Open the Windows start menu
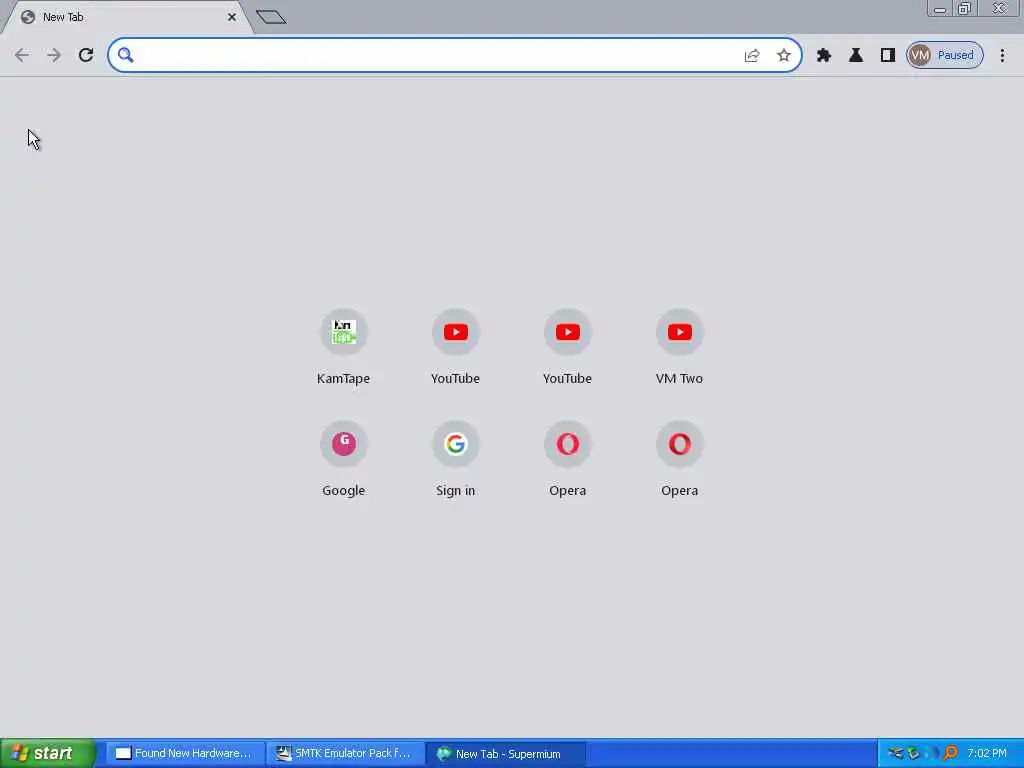Image resolution: width=1024 pixels, height=768 pixels. [48, 754]
